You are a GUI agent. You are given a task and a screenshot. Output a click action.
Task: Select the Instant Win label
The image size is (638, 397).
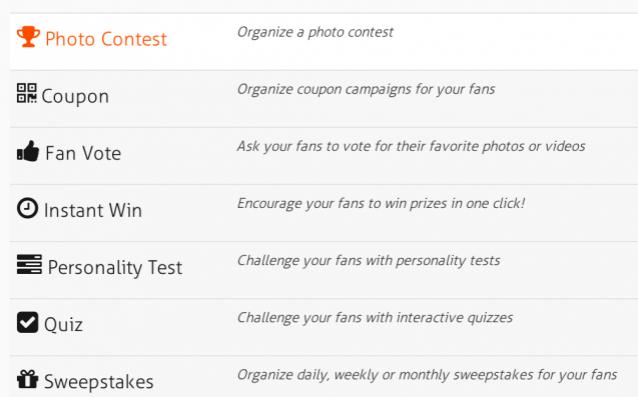click(93, 210)
